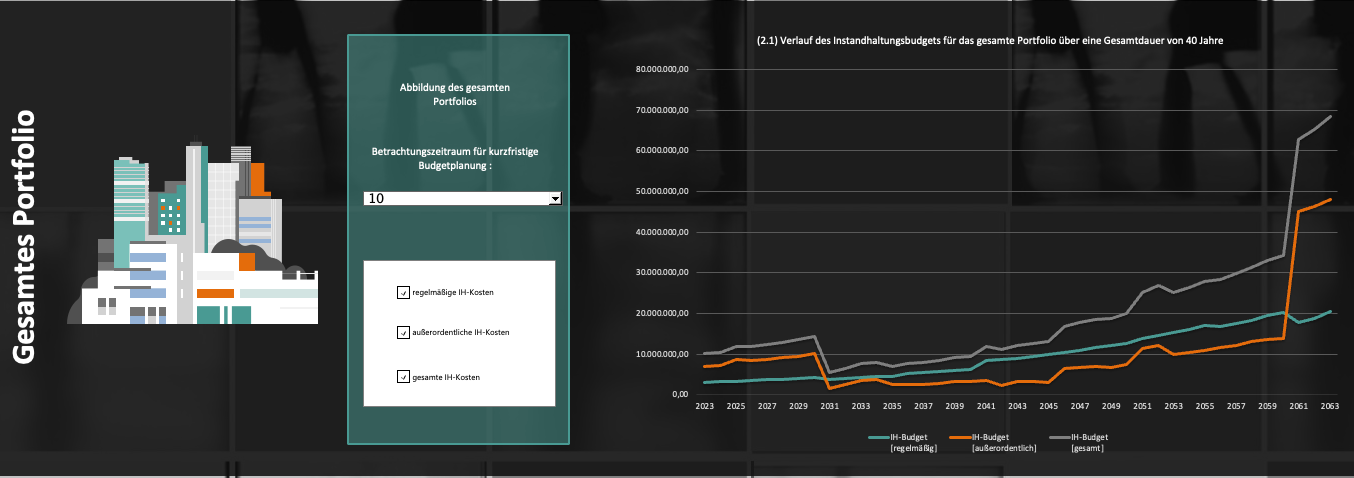
Task: Toggle the regelmäßige IH-Kosten checkbox
Action: [x=403, y=293]
